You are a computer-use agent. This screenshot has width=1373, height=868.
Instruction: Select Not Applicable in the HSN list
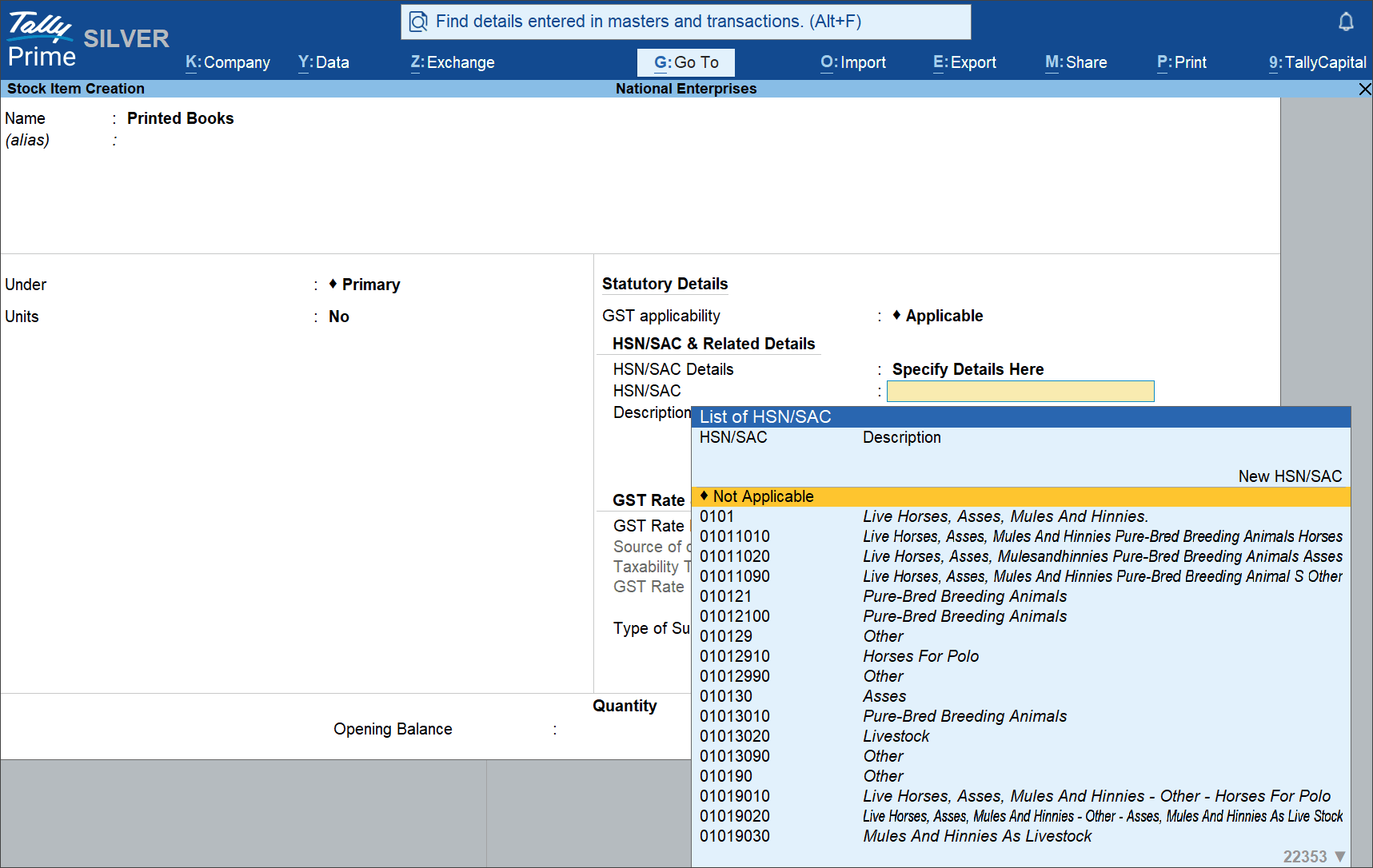click(x=1021, y=496)
